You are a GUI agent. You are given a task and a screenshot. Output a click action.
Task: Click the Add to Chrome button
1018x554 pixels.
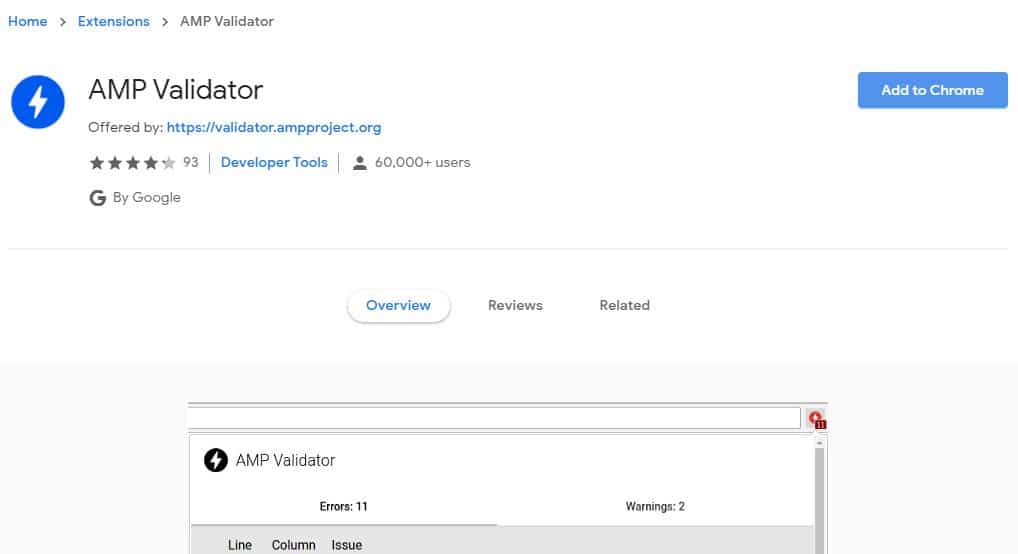coord(932,90)
